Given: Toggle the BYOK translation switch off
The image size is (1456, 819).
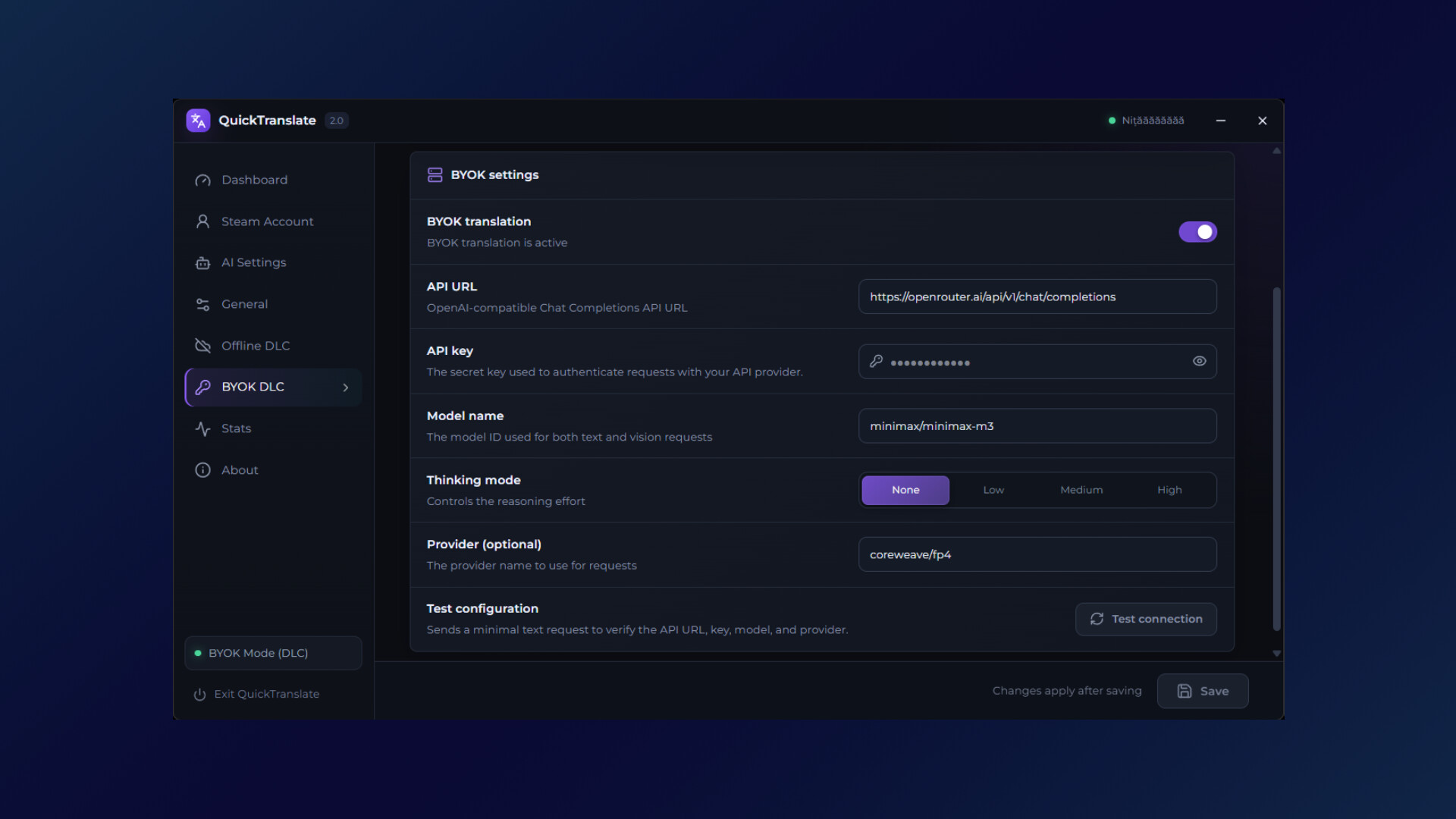Looking at the screenshot, I should 1197,232.
